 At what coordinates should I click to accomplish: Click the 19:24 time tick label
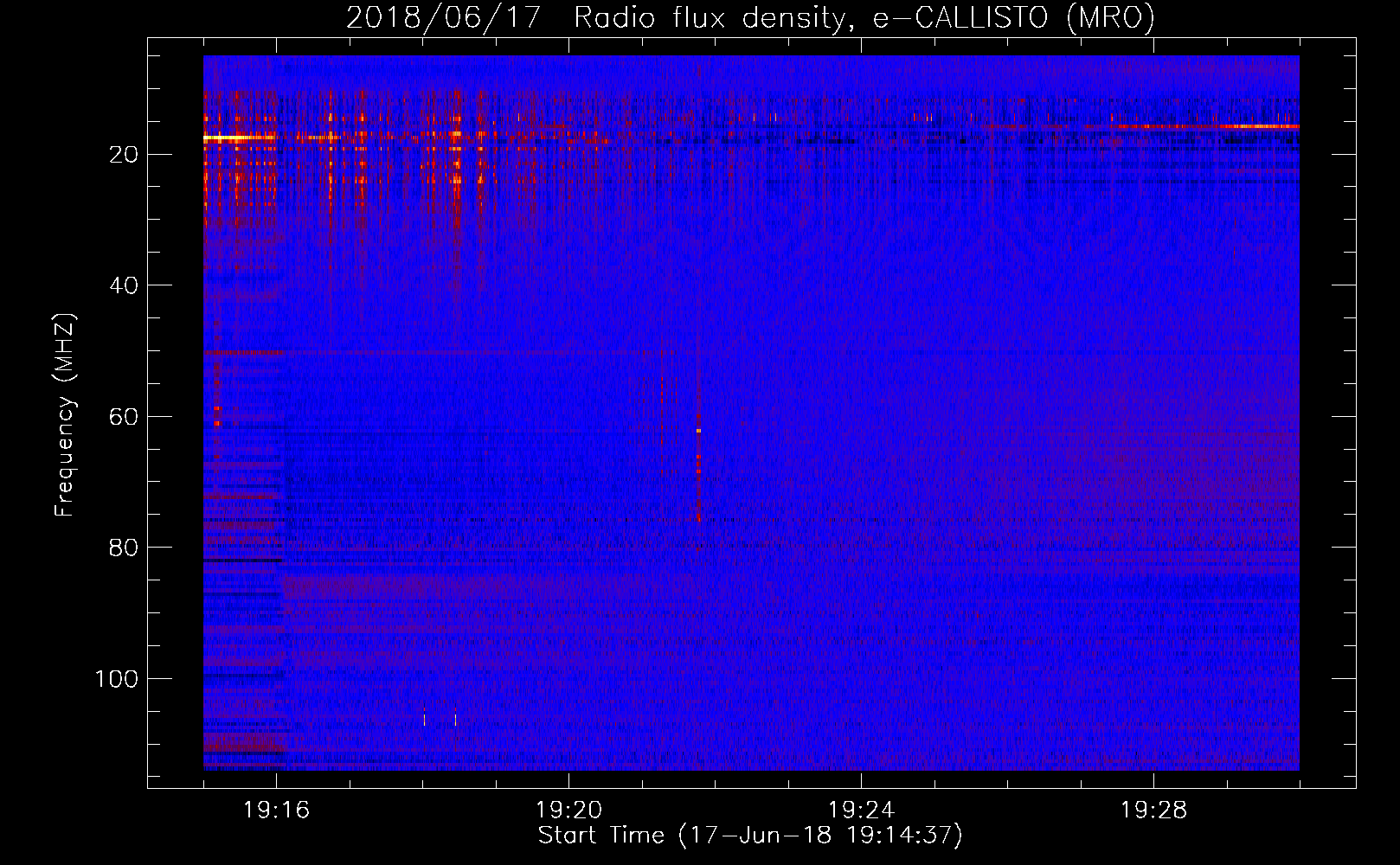point(861,811)
